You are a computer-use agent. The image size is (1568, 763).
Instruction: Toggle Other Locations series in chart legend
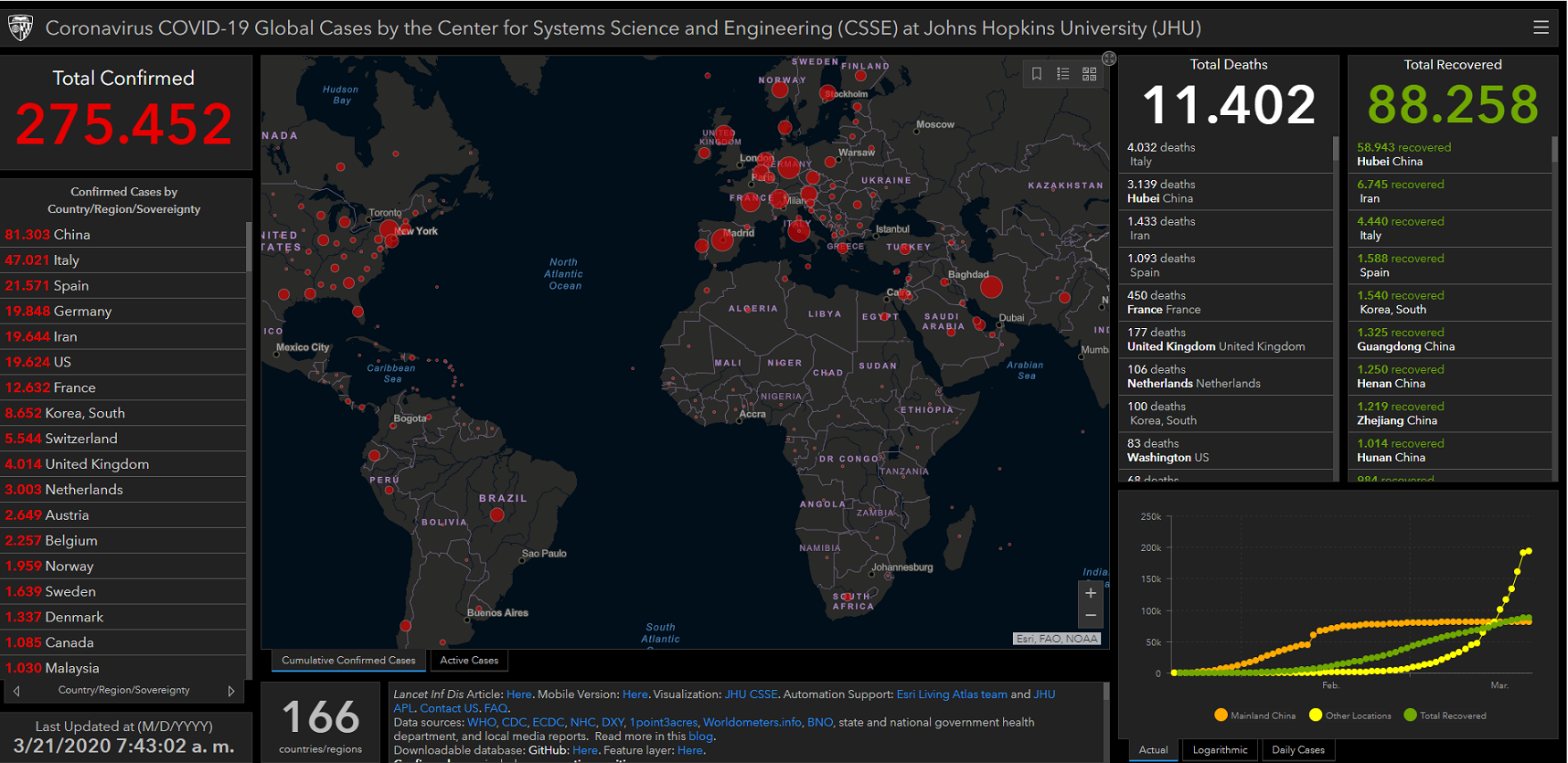[x=1349, y=715]
